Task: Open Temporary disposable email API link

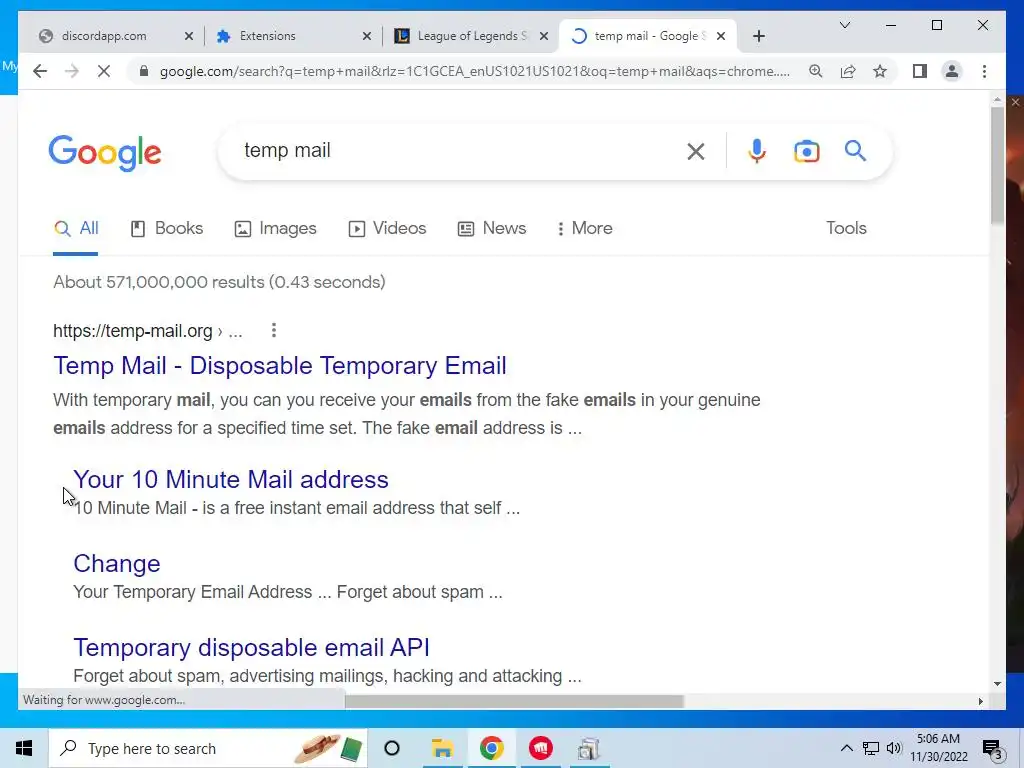Action: pos(251,647)
